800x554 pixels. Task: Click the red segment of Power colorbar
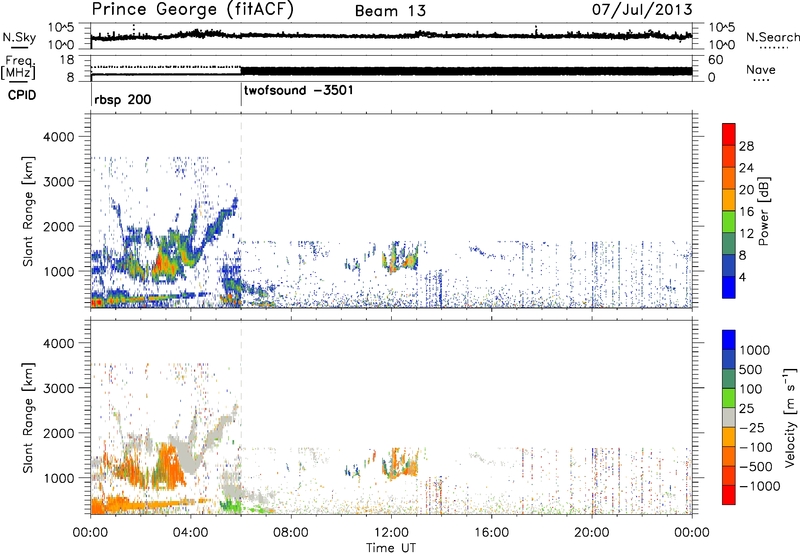pyautogui.click(x=729, y=134)
